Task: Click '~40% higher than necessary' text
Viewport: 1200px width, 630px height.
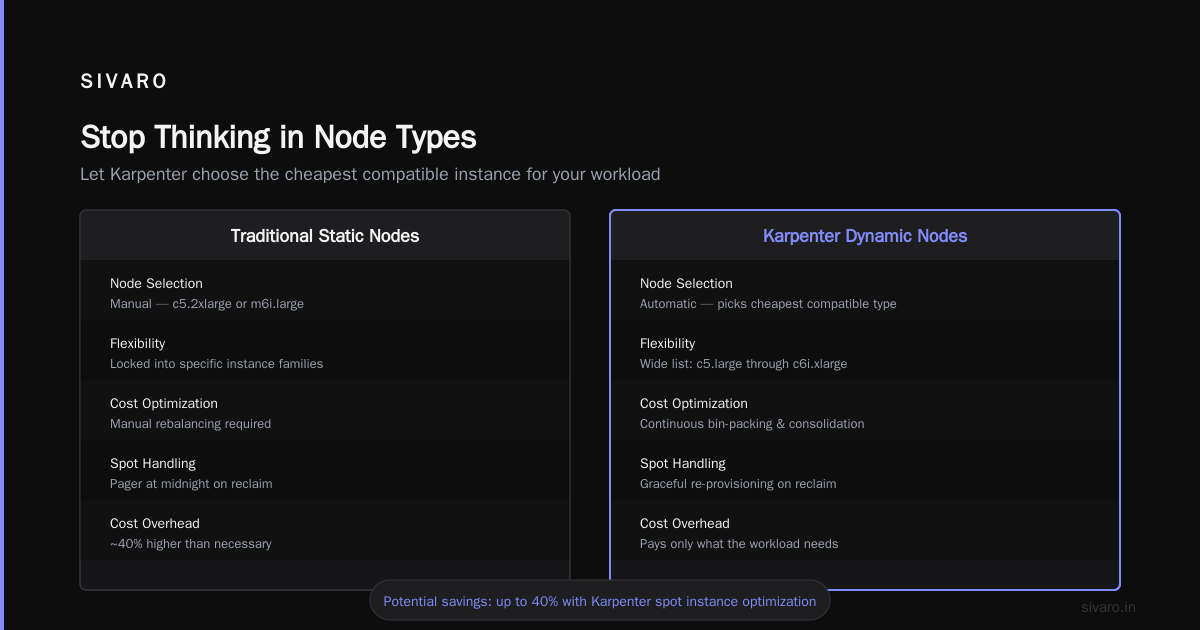Action: click(191, 544)
